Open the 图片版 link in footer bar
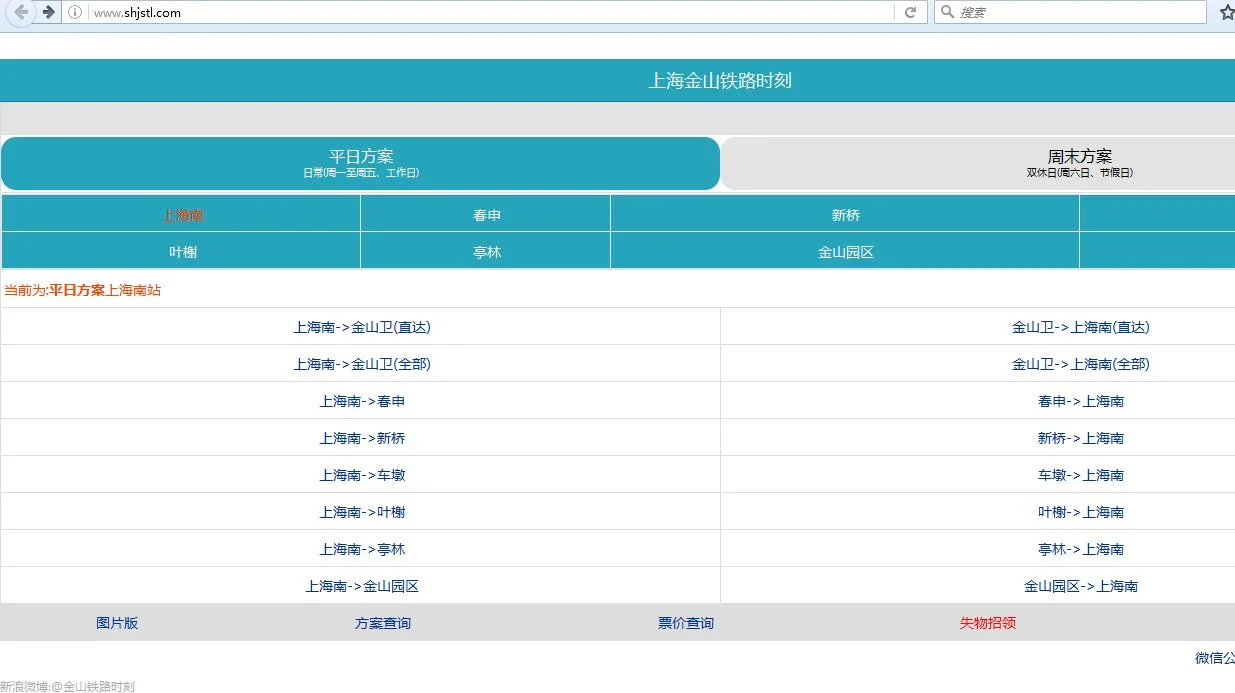The image size is (1235, 693). click(x=117, y=623)
